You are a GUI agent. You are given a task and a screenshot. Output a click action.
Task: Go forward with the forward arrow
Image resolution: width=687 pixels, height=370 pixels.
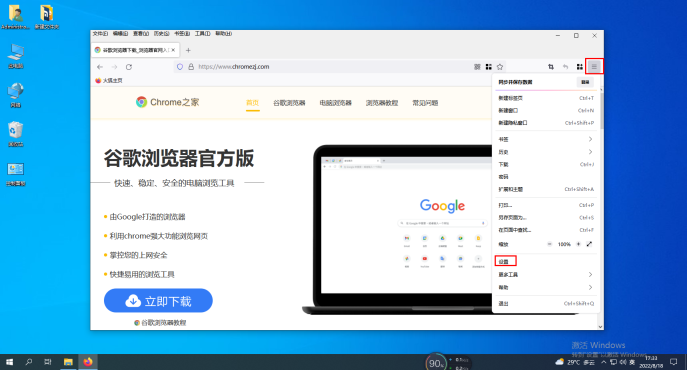tap(114, 67)
